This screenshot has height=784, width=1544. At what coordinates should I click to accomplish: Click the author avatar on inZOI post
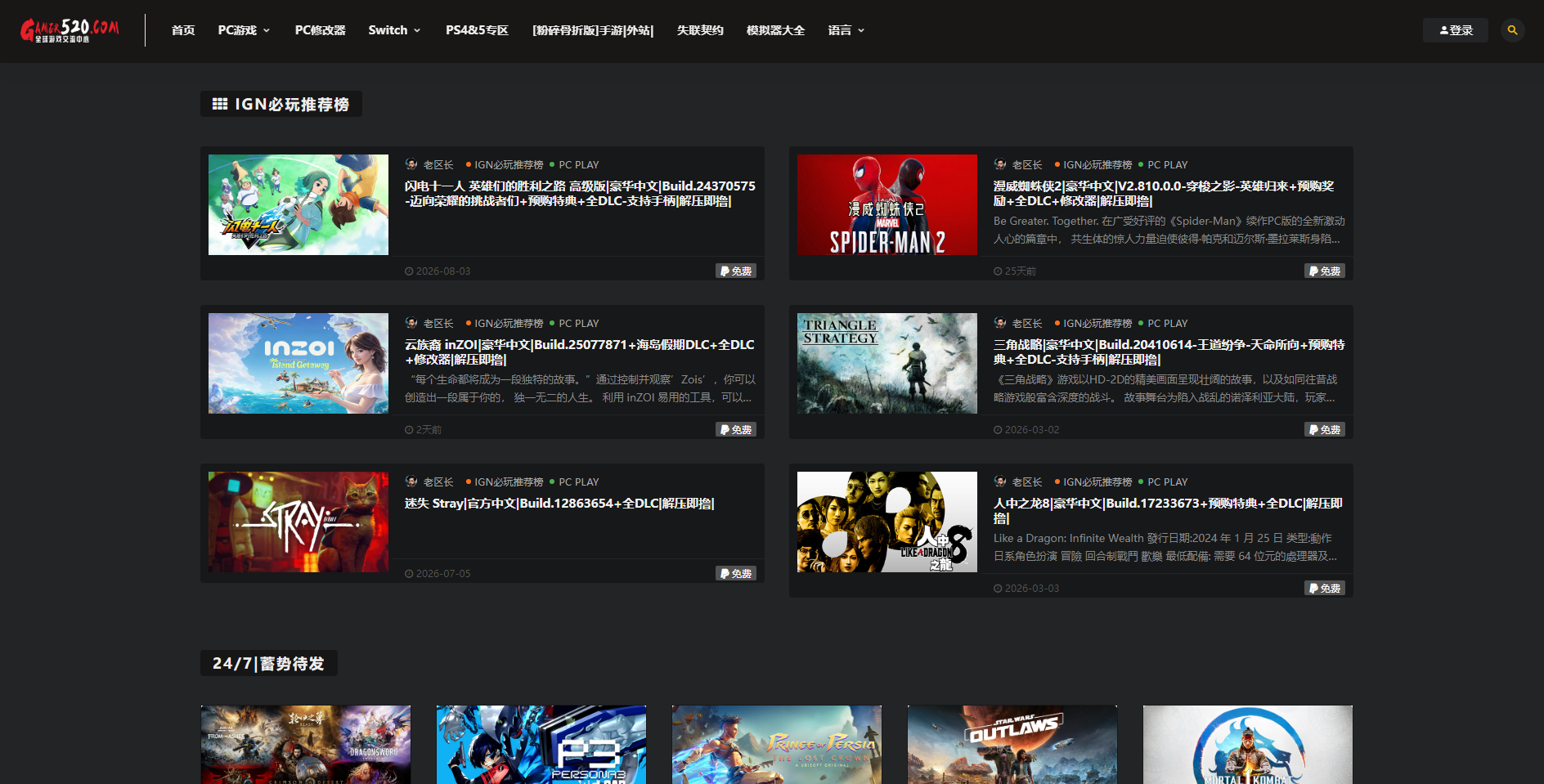pos(411,323)
